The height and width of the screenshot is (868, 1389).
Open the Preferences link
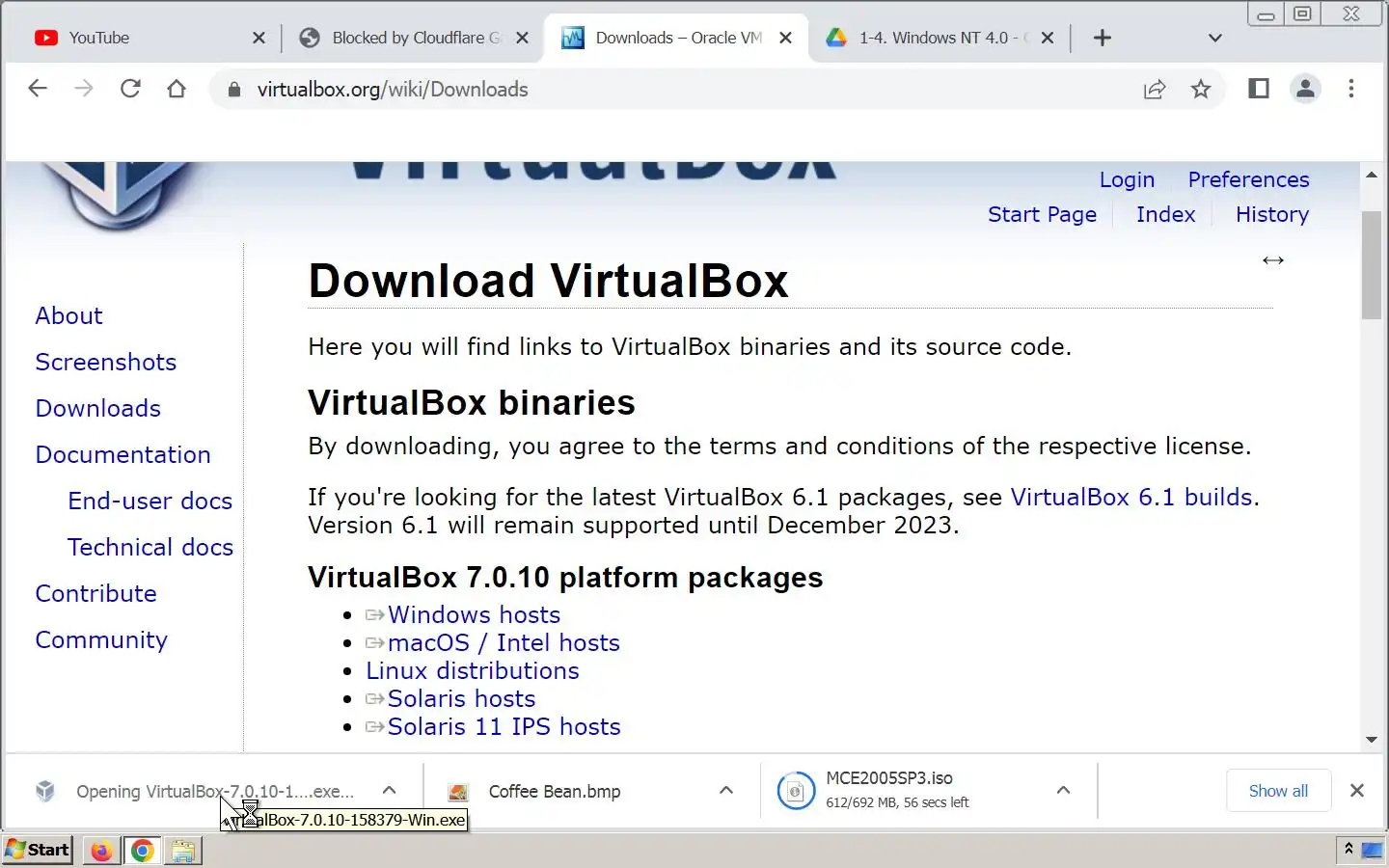(x=1248, y=179)
